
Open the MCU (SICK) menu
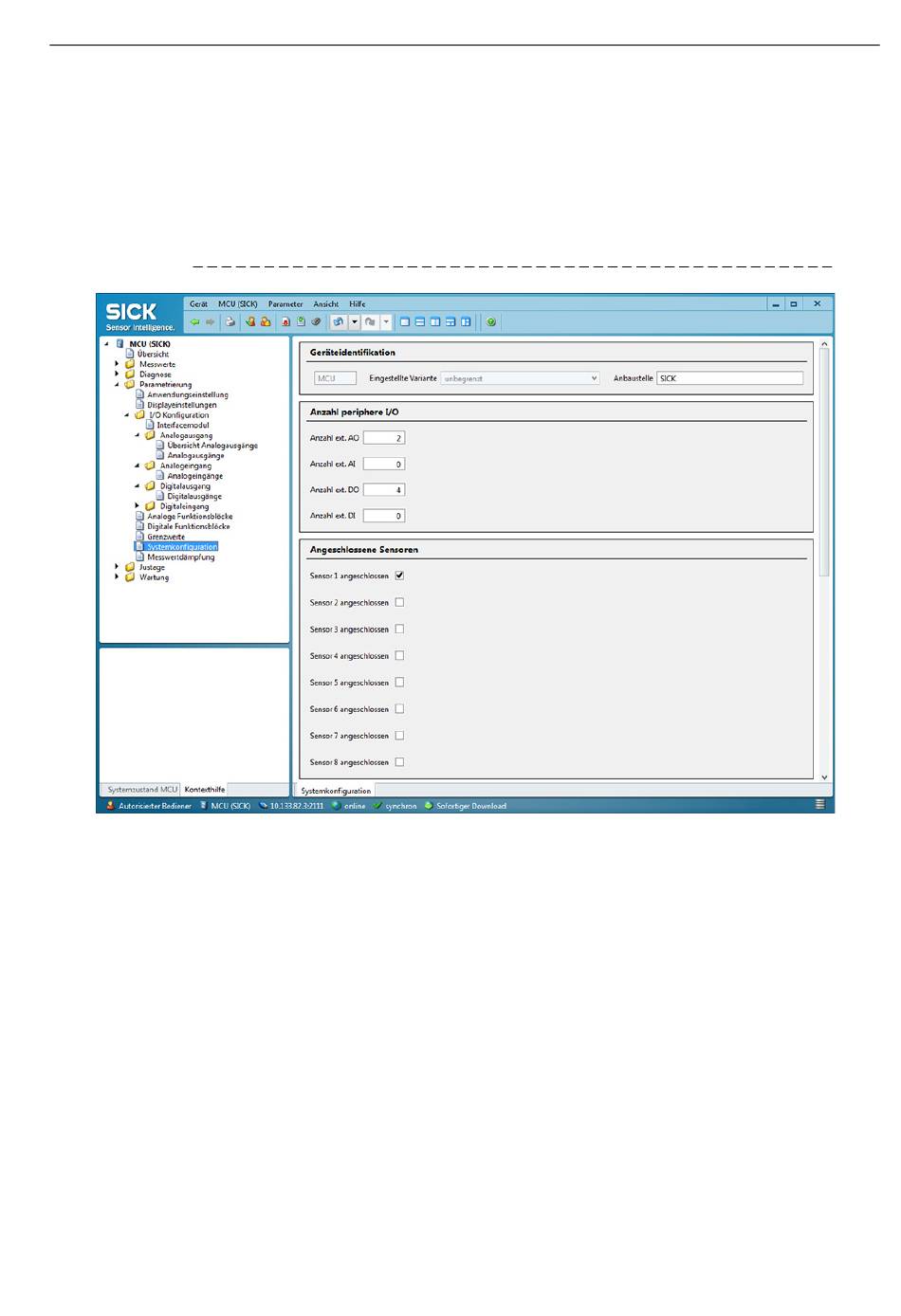click(238, 304)
